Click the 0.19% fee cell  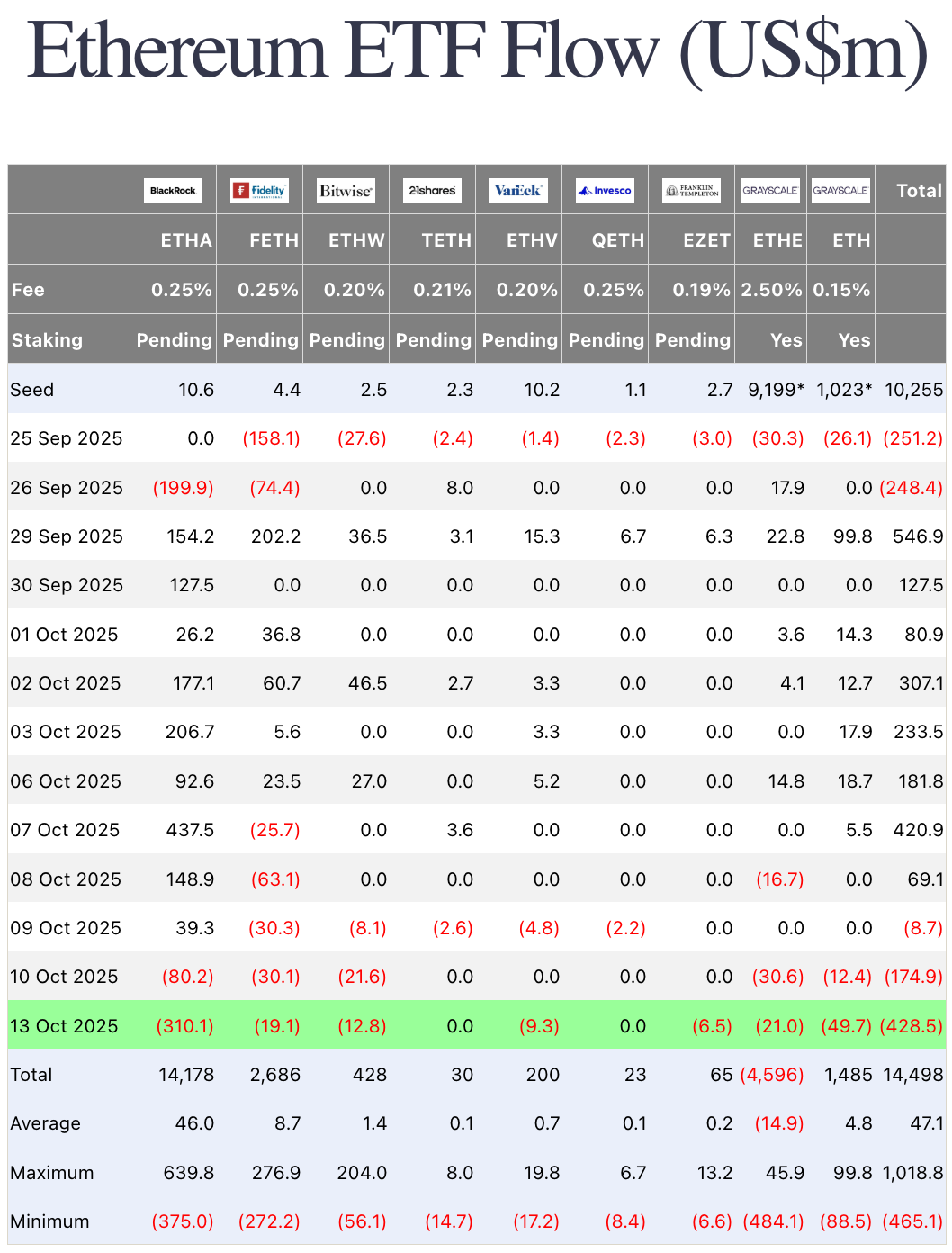click(702, 290)
